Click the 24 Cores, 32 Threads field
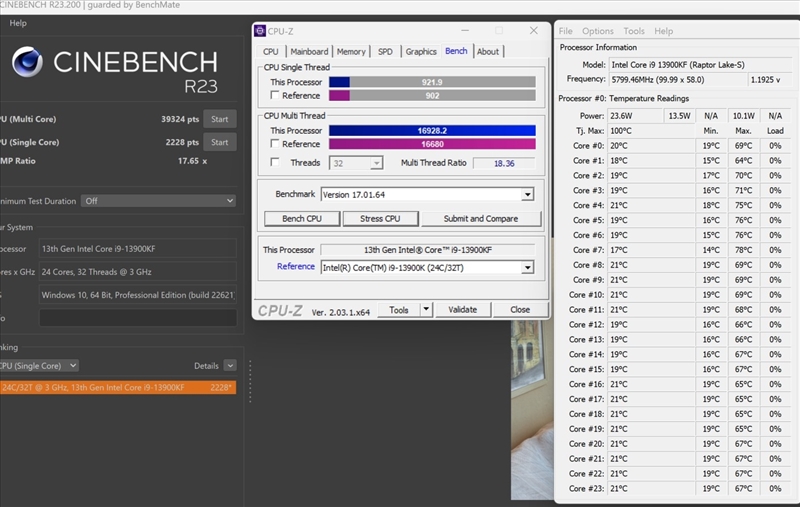The image size is (800, 507). (138, 272)
